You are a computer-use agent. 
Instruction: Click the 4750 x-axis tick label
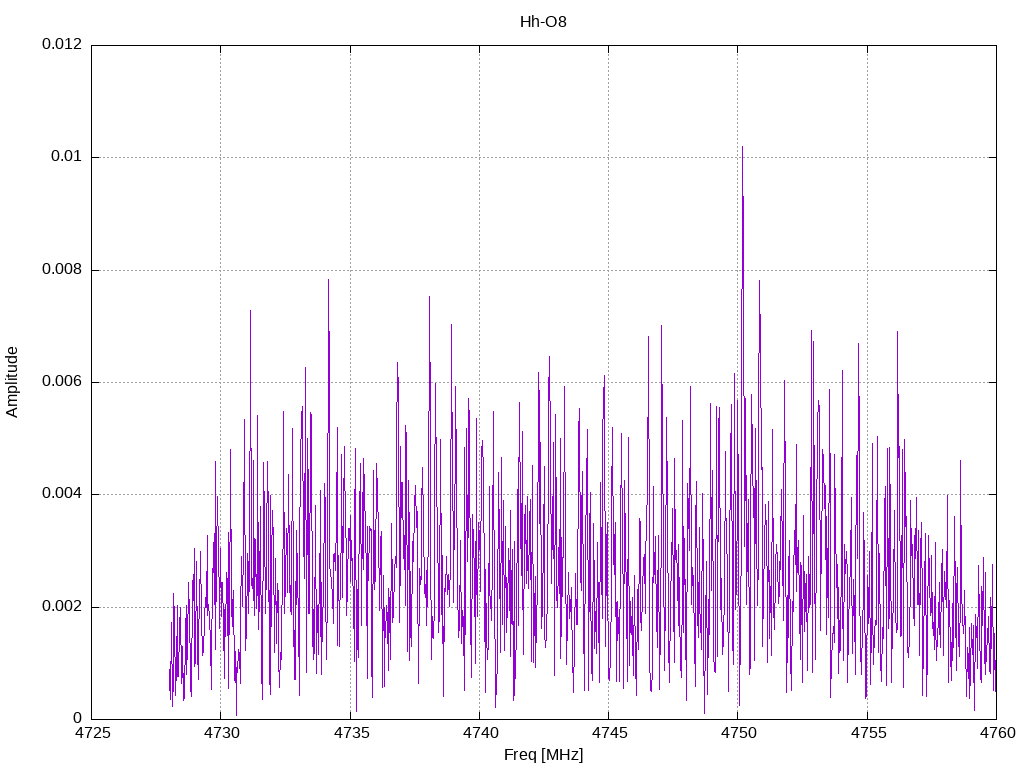738,733
